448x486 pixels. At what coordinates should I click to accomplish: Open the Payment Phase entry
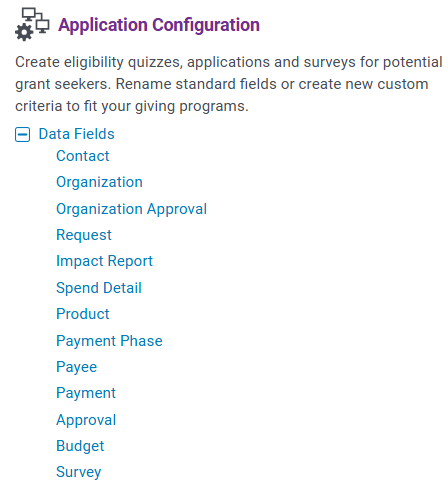[x=109, y=341]
